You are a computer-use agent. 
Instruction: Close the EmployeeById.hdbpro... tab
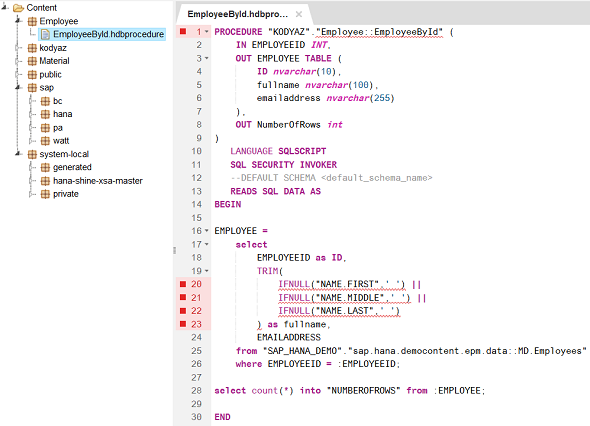(299, 14)
